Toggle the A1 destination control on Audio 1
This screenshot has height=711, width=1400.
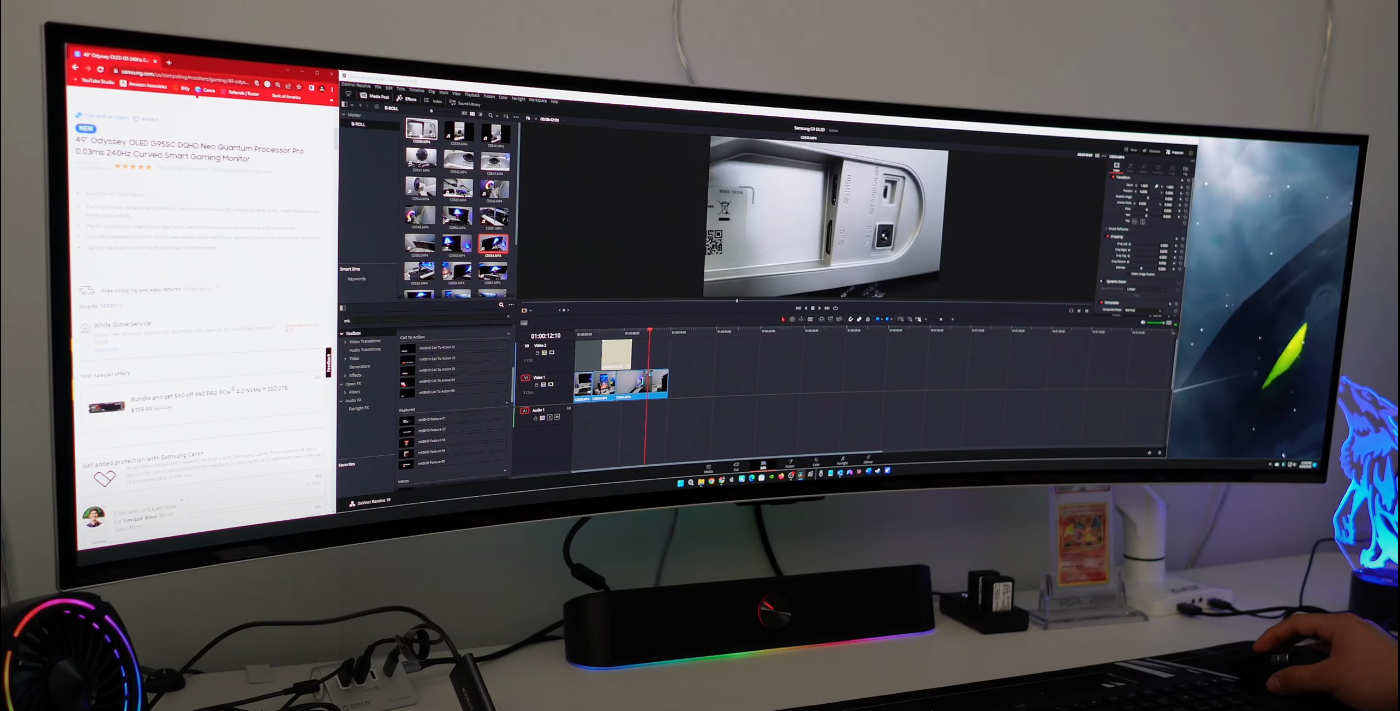click(524, 410)
